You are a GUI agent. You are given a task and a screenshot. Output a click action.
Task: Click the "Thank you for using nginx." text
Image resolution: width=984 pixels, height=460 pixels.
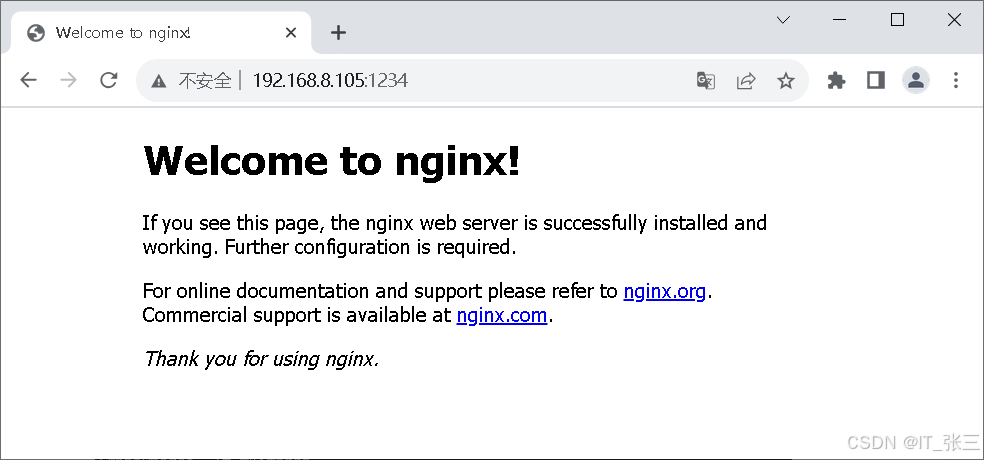pyautogui.click(x=262, y=359)
